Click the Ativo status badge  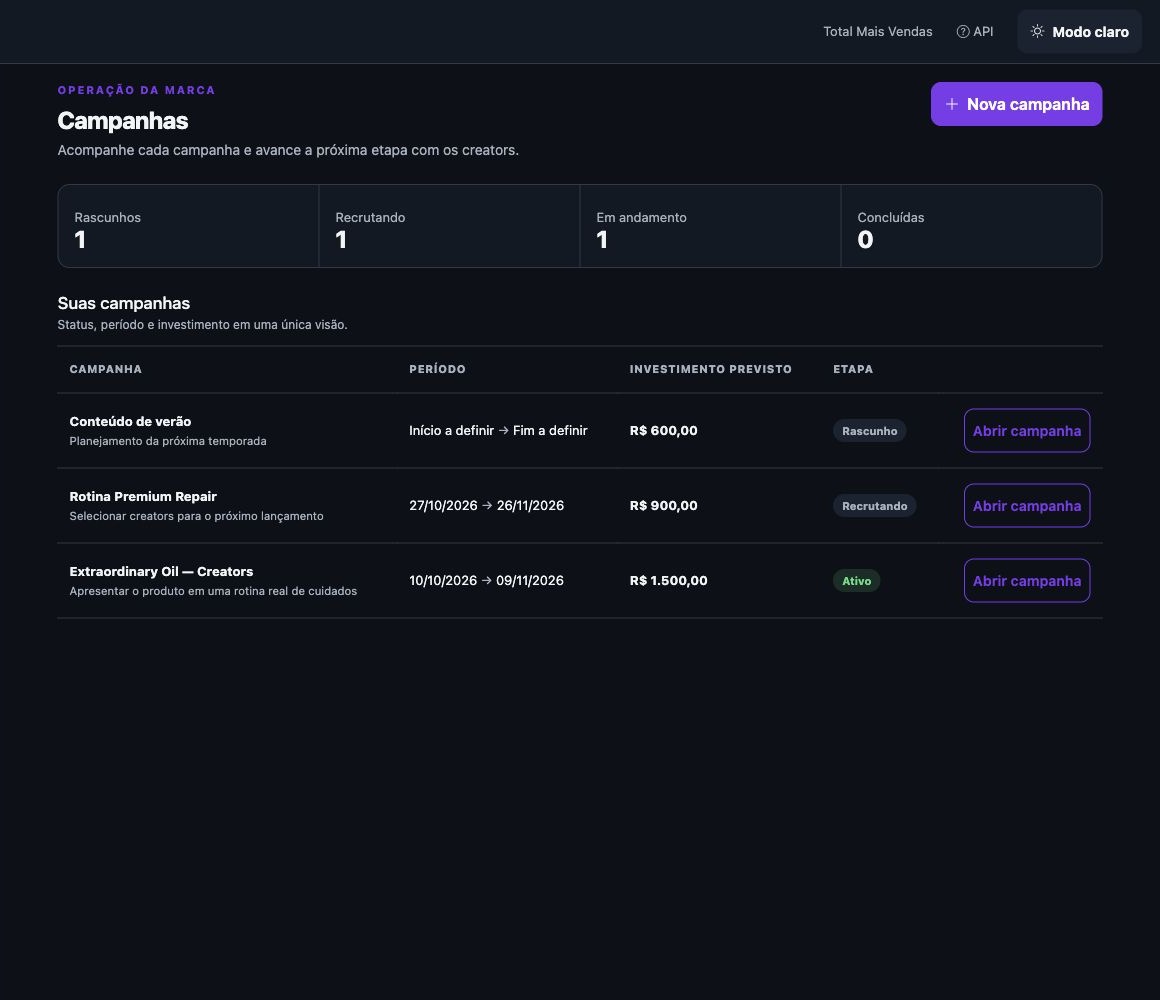point(857,581)
